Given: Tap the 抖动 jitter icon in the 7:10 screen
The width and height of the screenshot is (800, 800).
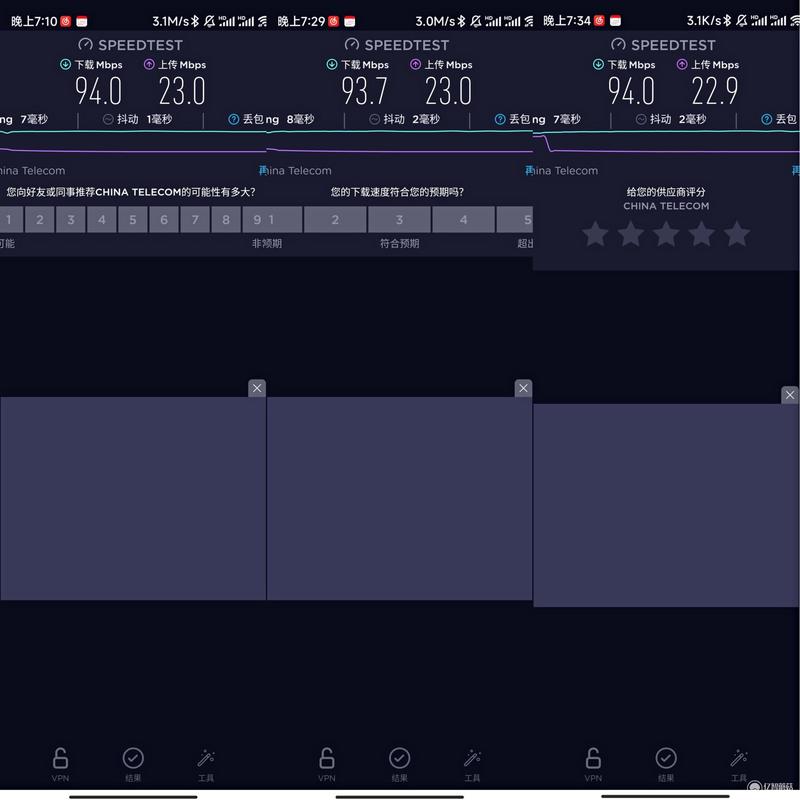Looking at the screenshot, I should coord(108,119).
